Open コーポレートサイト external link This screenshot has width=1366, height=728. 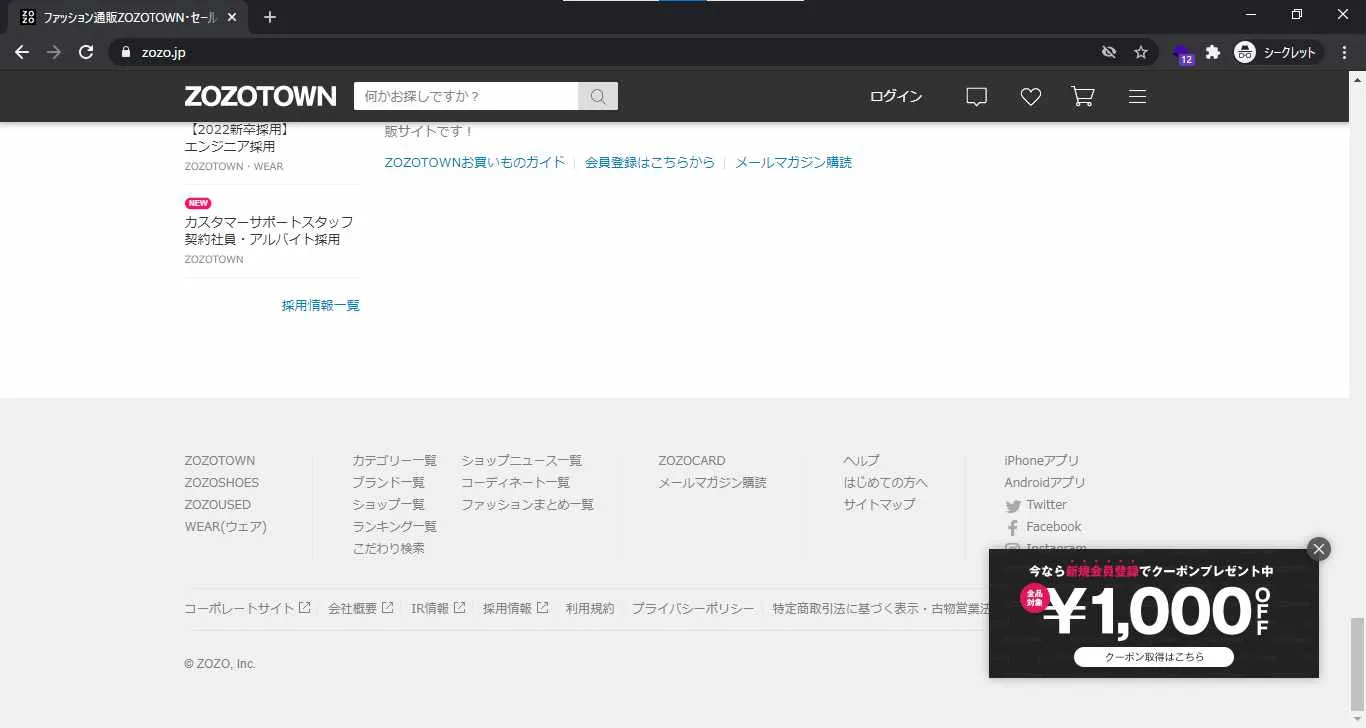[x=247, y=608]
